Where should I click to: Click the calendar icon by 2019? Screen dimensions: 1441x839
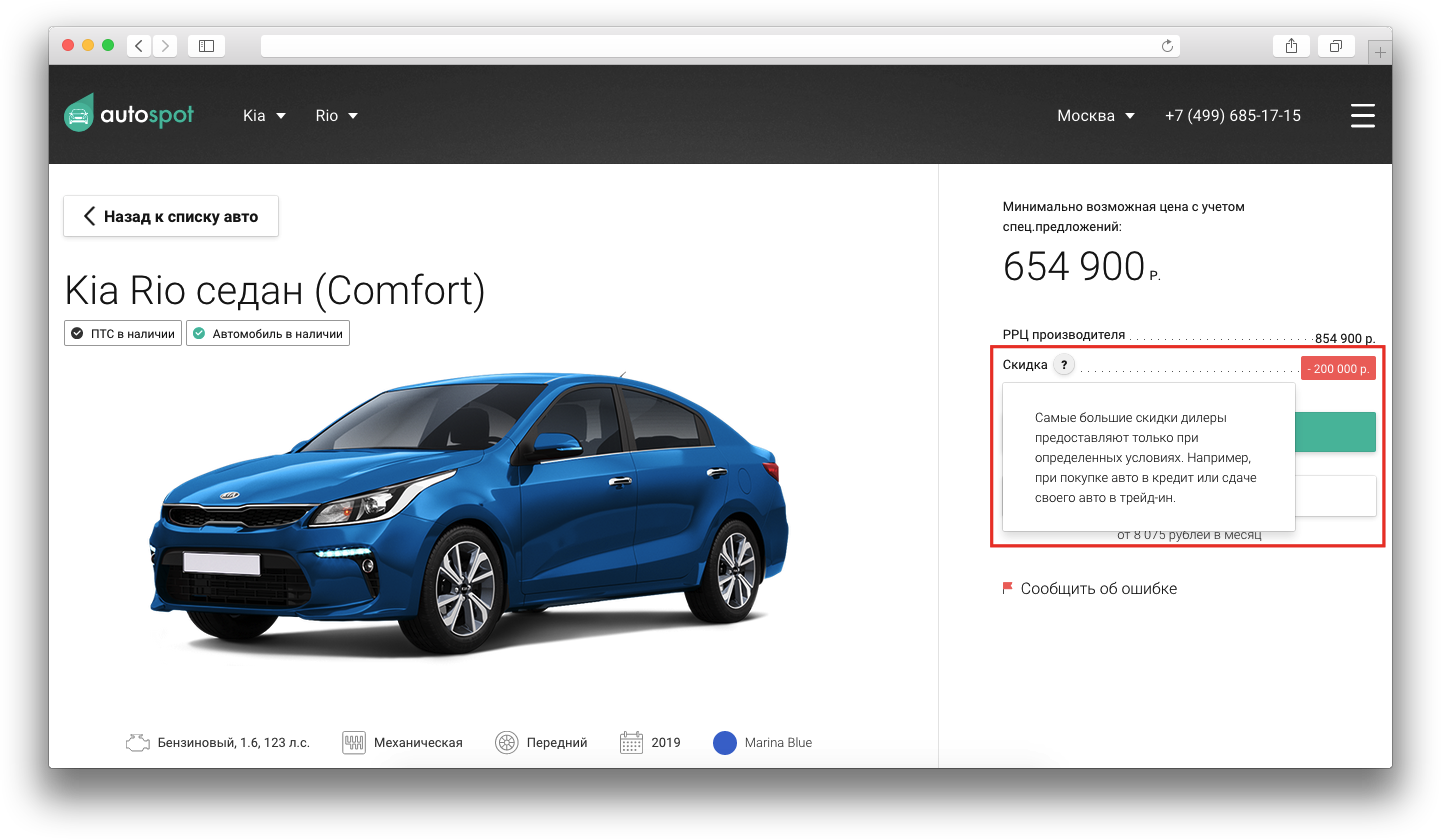coord(631,743)
